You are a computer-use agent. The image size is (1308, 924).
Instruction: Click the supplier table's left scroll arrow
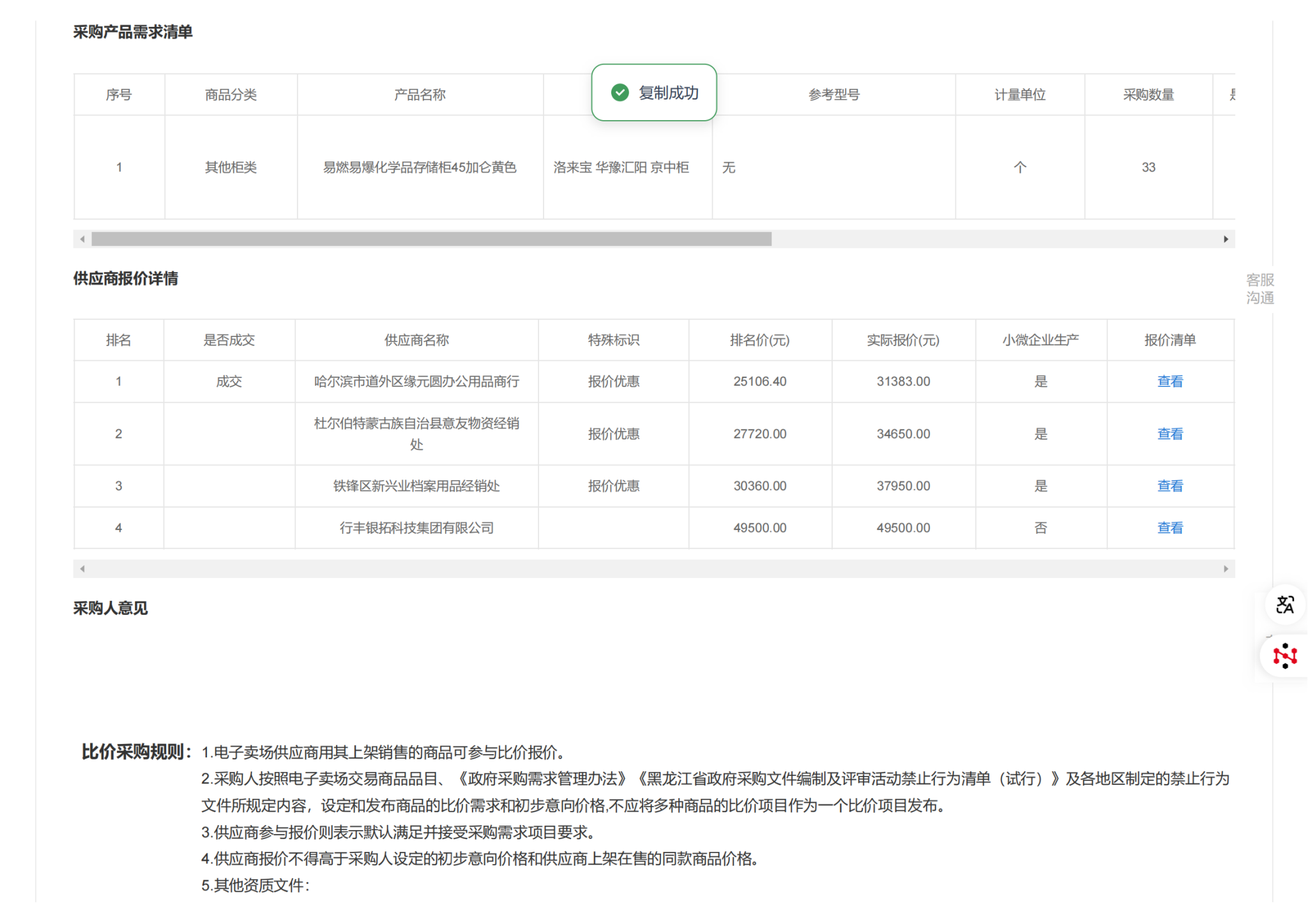coord(82,568)
